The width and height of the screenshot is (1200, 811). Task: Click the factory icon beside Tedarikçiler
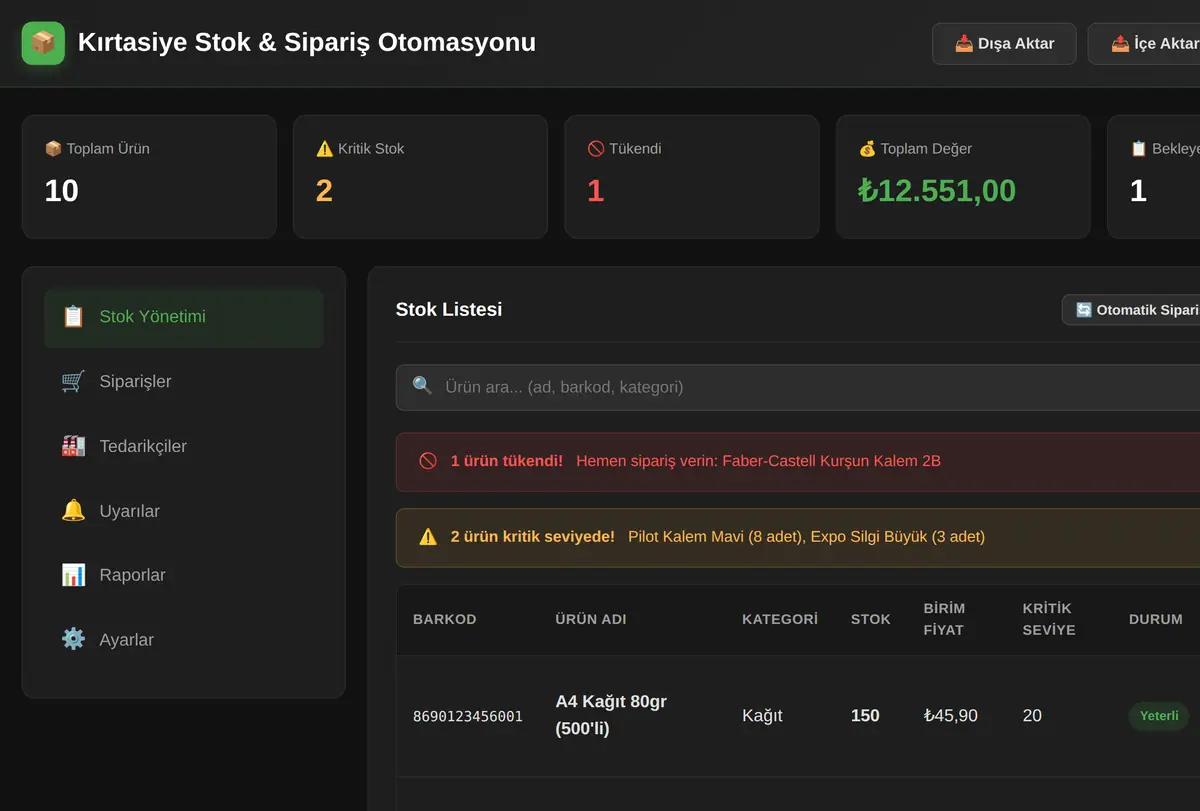click(x=73, y=446)
